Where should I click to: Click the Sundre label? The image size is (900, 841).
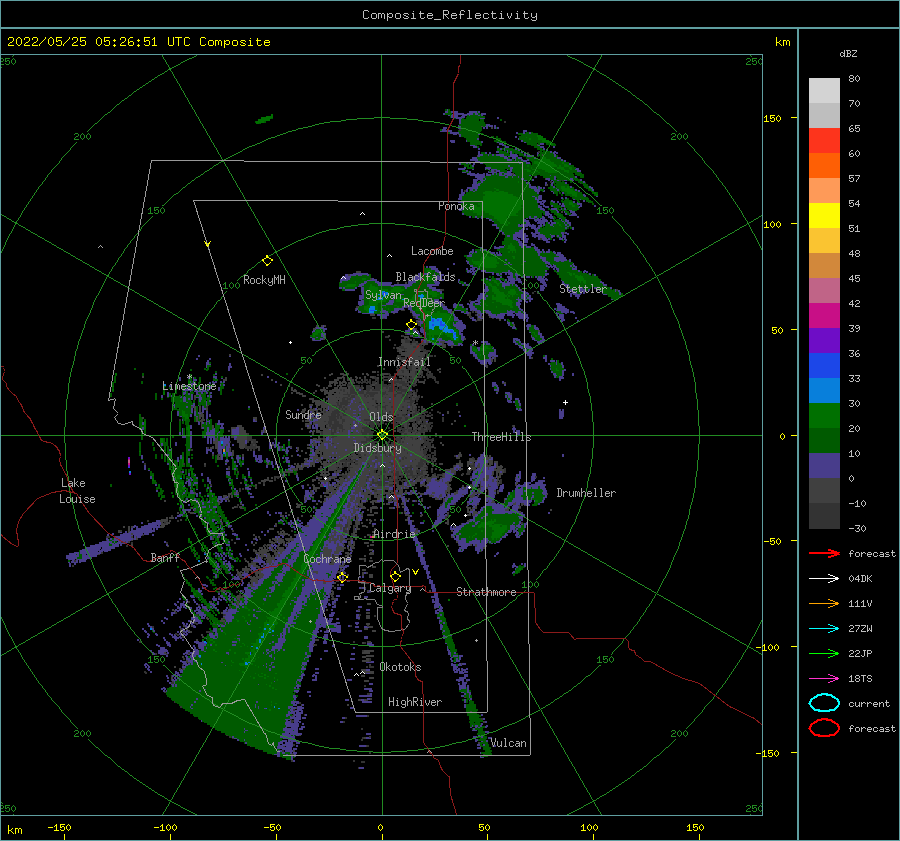pyautogui.click(x=303, y=414)
